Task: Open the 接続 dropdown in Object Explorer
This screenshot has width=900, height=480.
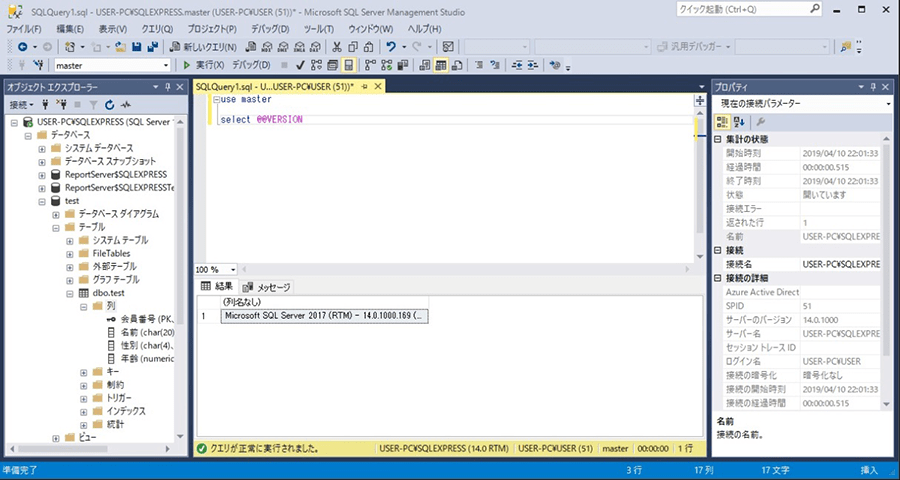Action: [x=22, y=104]
